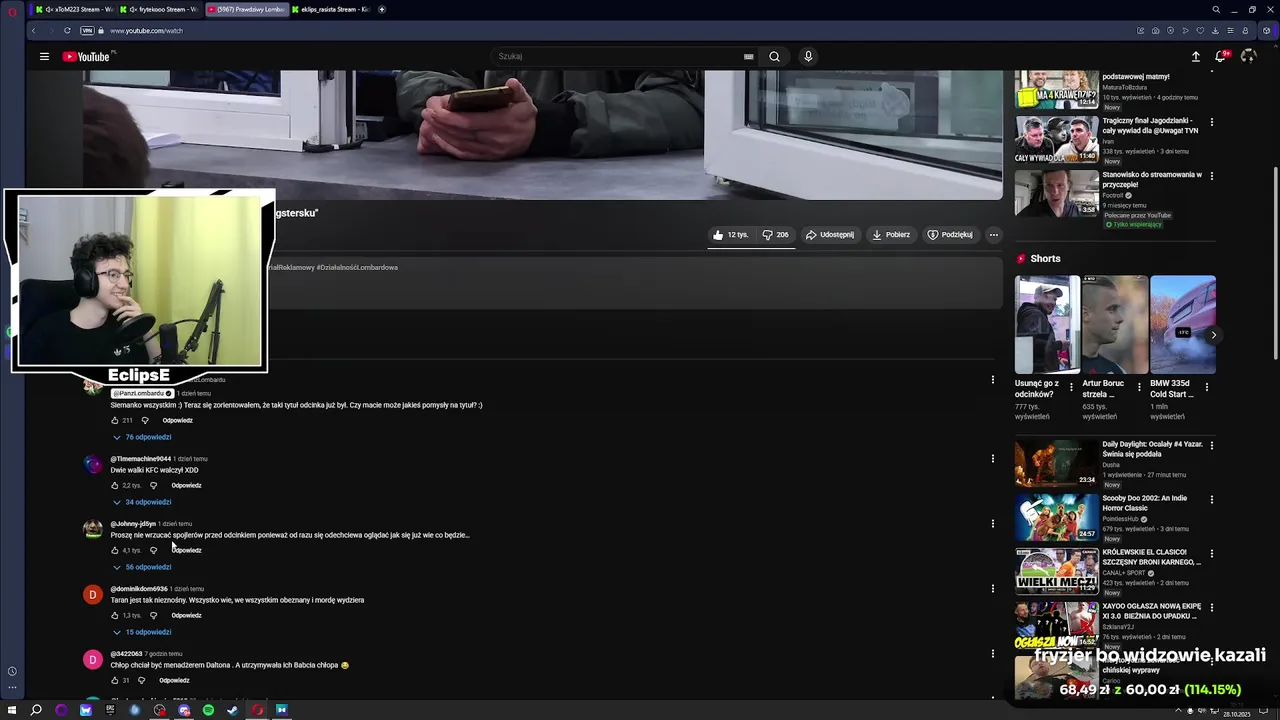Open Steam from the taskbar

(232, 710)
